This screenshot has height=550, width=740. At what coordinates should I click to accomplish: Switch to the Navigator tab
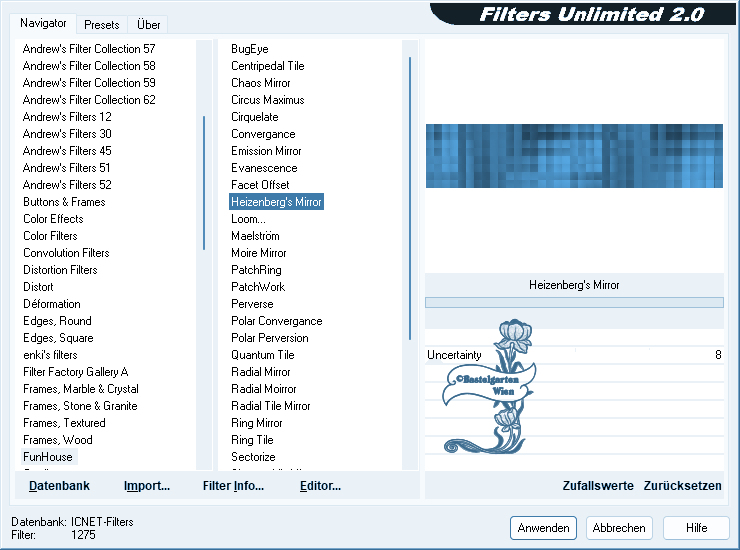tap(43, 23)
